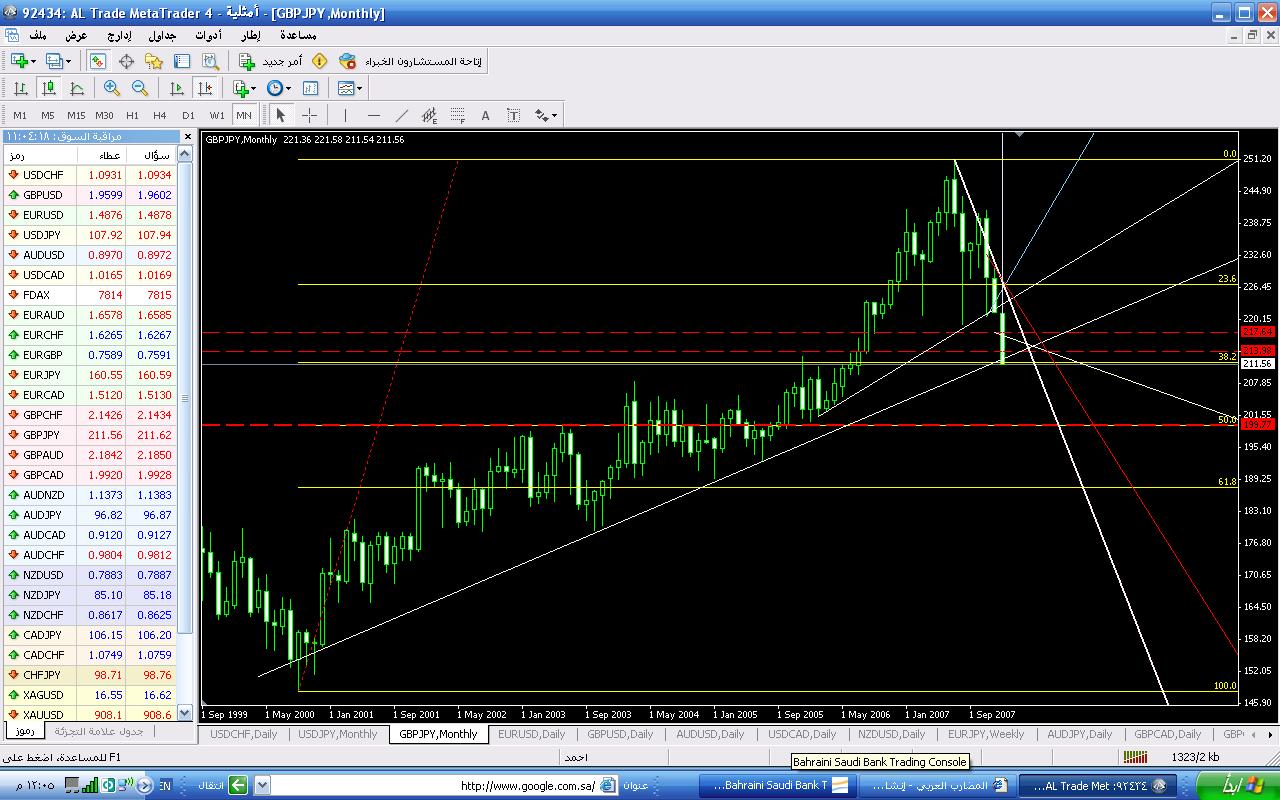
Task: Click the text label tool 'A'
Action: tap(485, 115)
